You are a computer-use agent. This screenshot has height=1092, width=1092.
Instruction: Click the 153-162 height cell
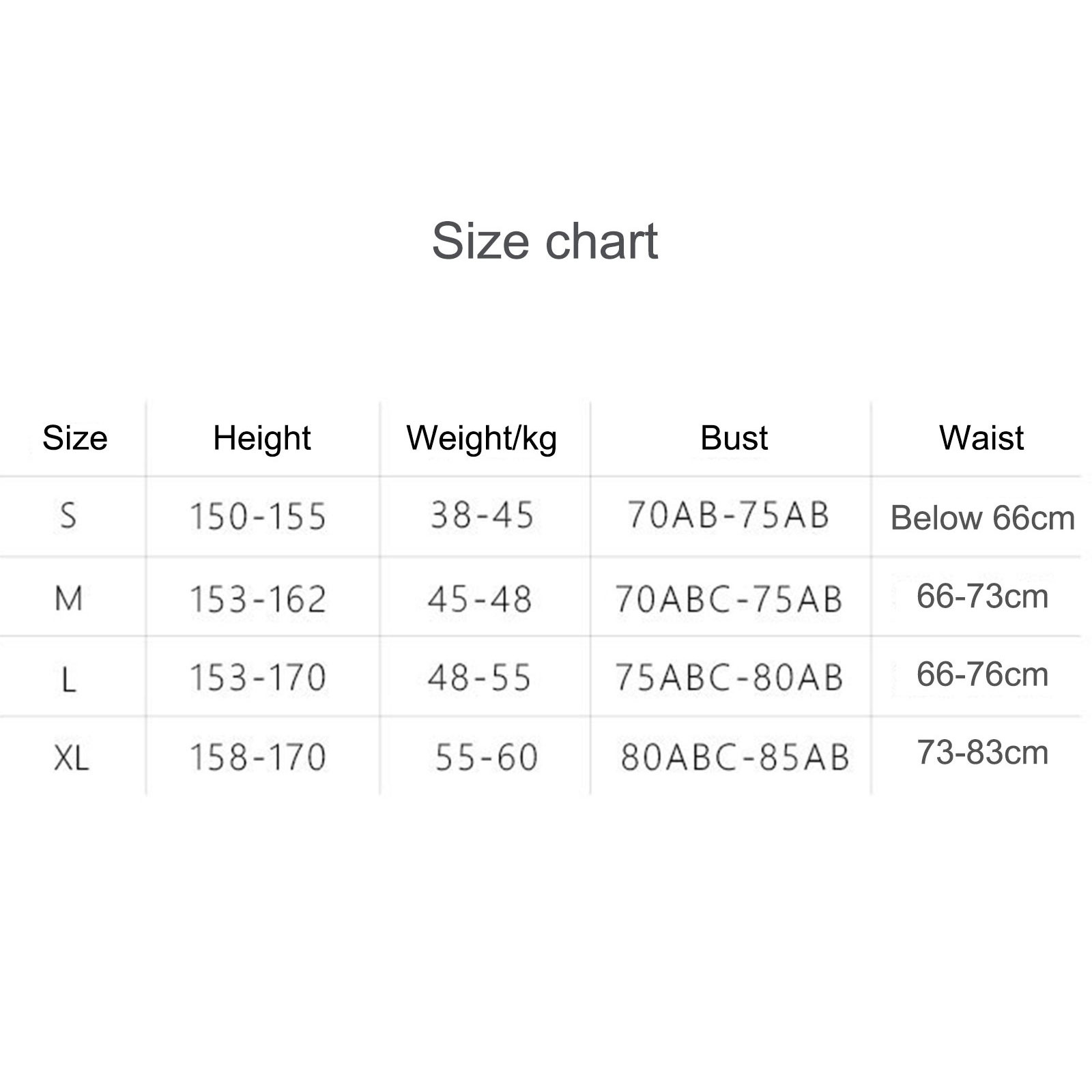click(x=258, y=600)
